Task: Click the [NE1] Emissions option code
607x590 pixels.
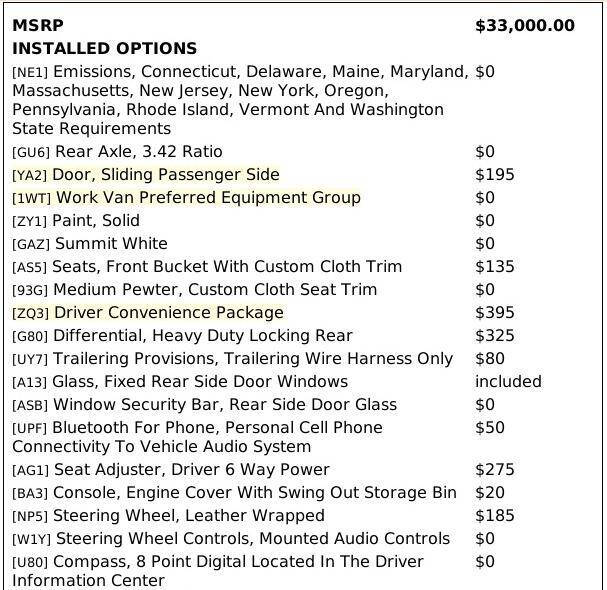Action: click(30, 72)
